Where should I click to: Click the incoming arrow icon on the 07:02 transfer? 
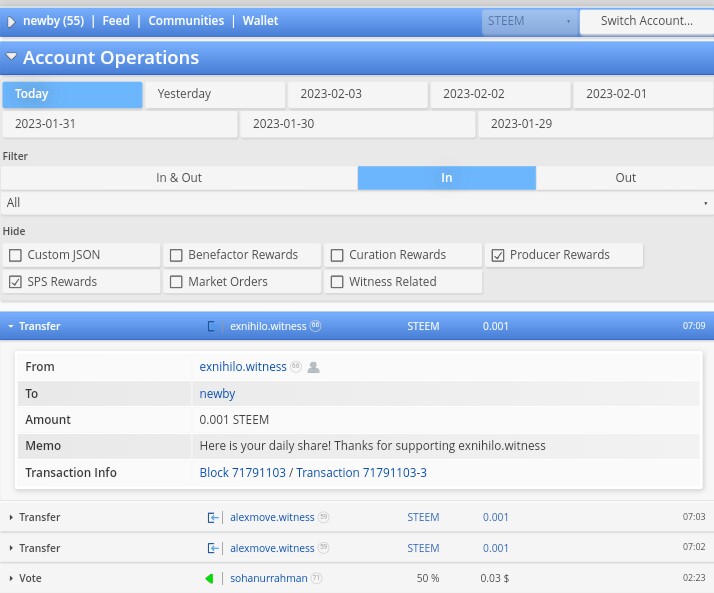[x=213, y=548]
